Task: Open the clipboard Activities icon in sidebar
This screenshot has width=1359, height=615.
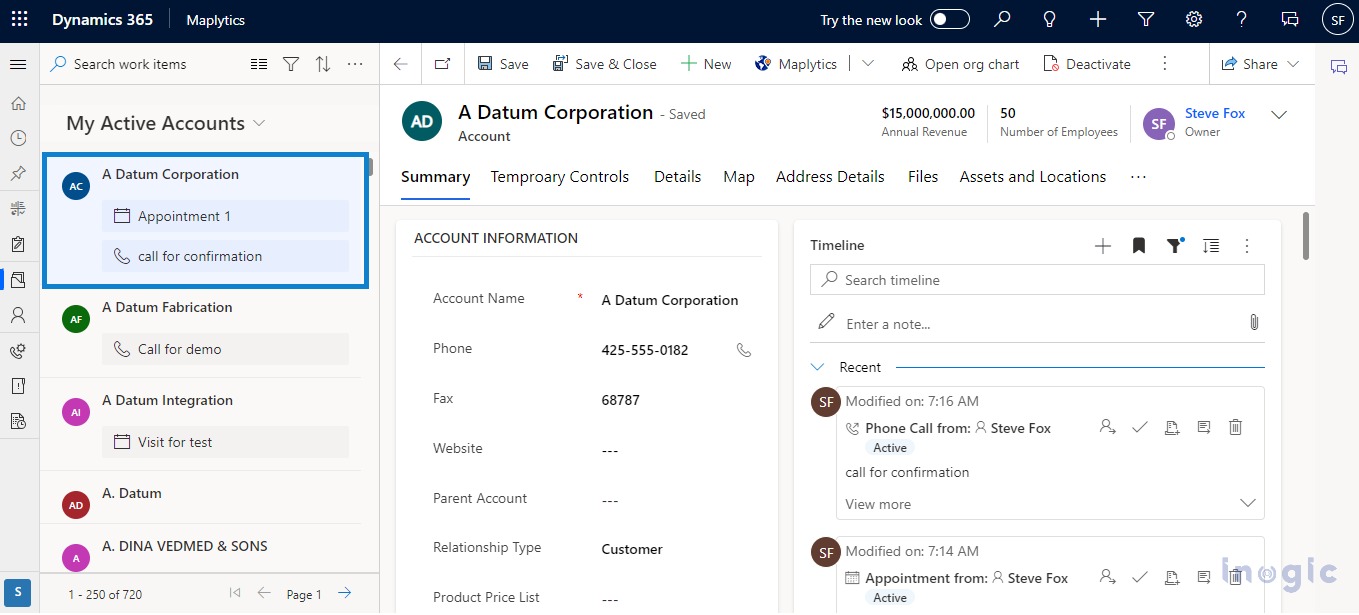Action: point(18,245)
